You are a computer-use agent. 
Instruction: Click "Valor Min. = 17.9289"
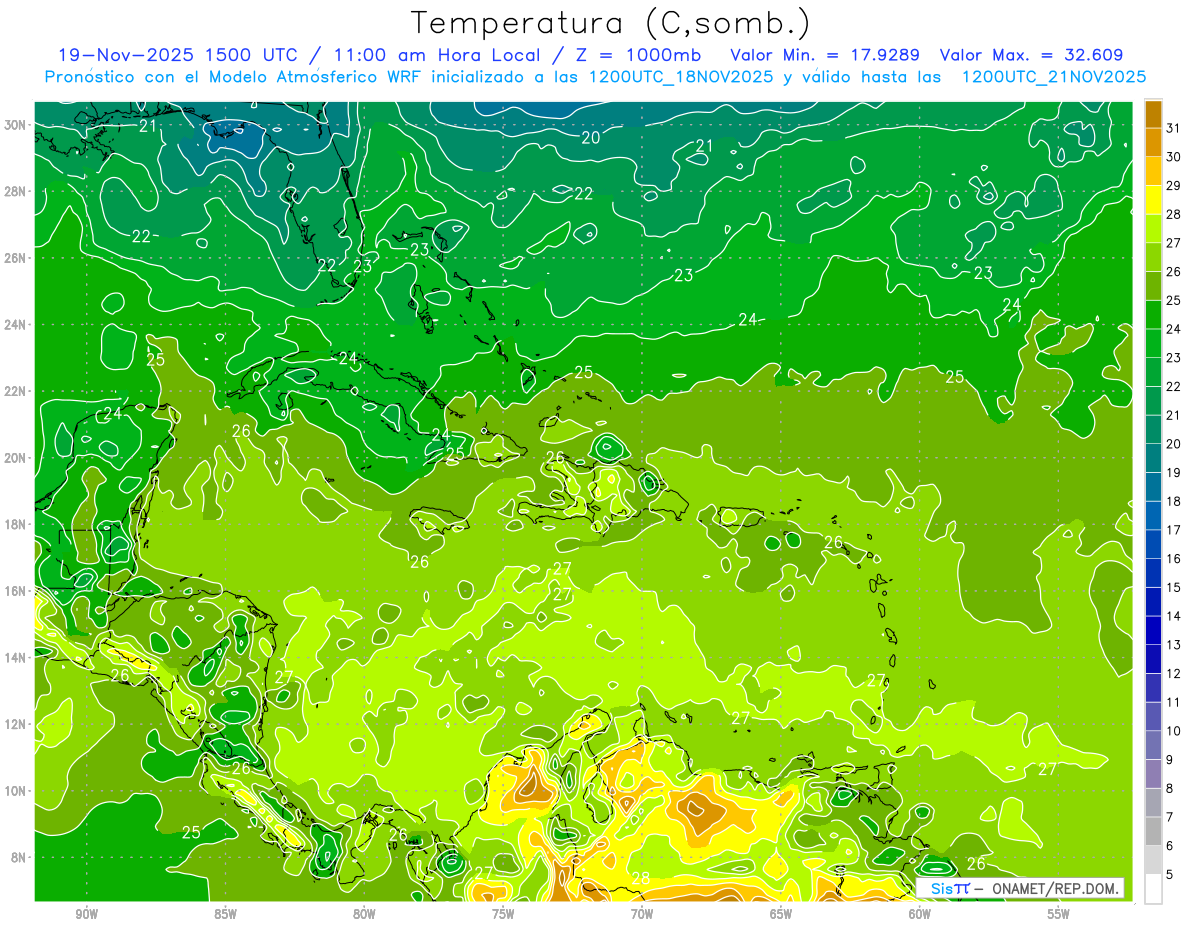pos(825,55)
